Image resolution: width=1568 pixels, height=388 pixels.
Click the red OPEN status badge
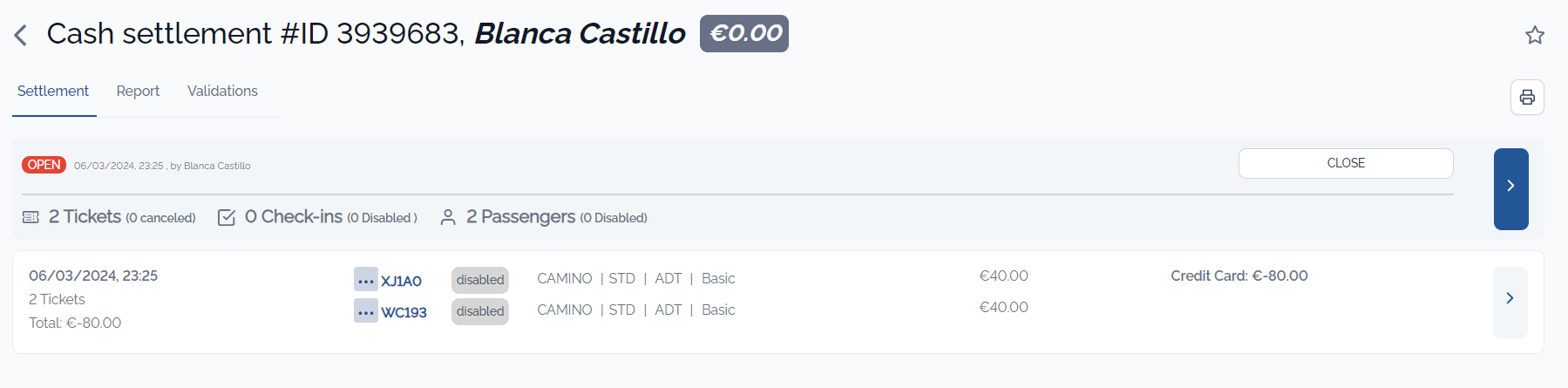(44, 165)
